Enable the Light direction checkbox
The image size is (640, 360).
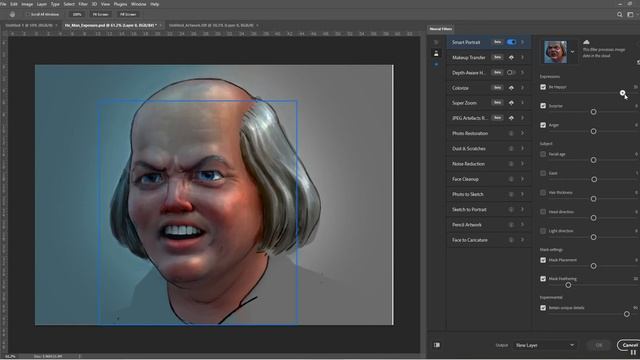coord(543,231)
